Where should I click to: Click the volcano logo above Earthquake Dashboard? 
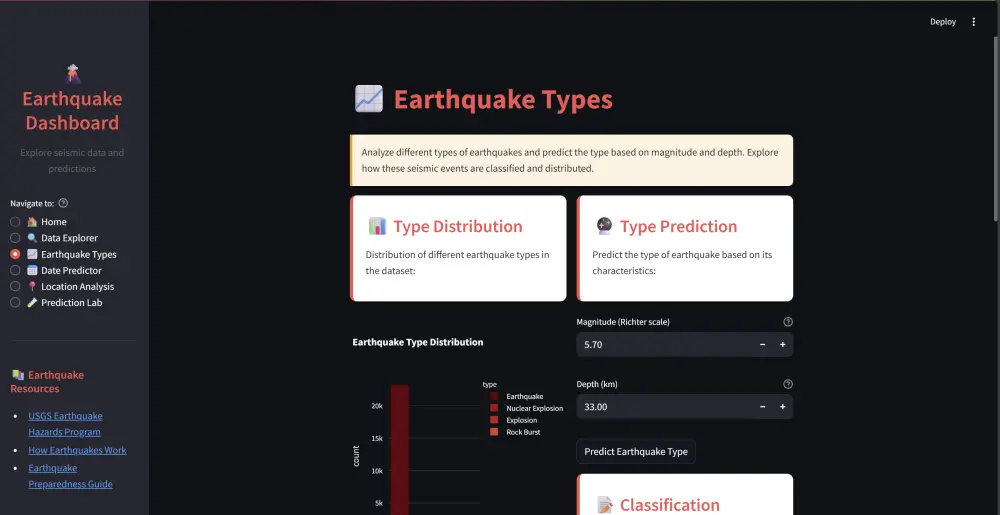(72, 73)
